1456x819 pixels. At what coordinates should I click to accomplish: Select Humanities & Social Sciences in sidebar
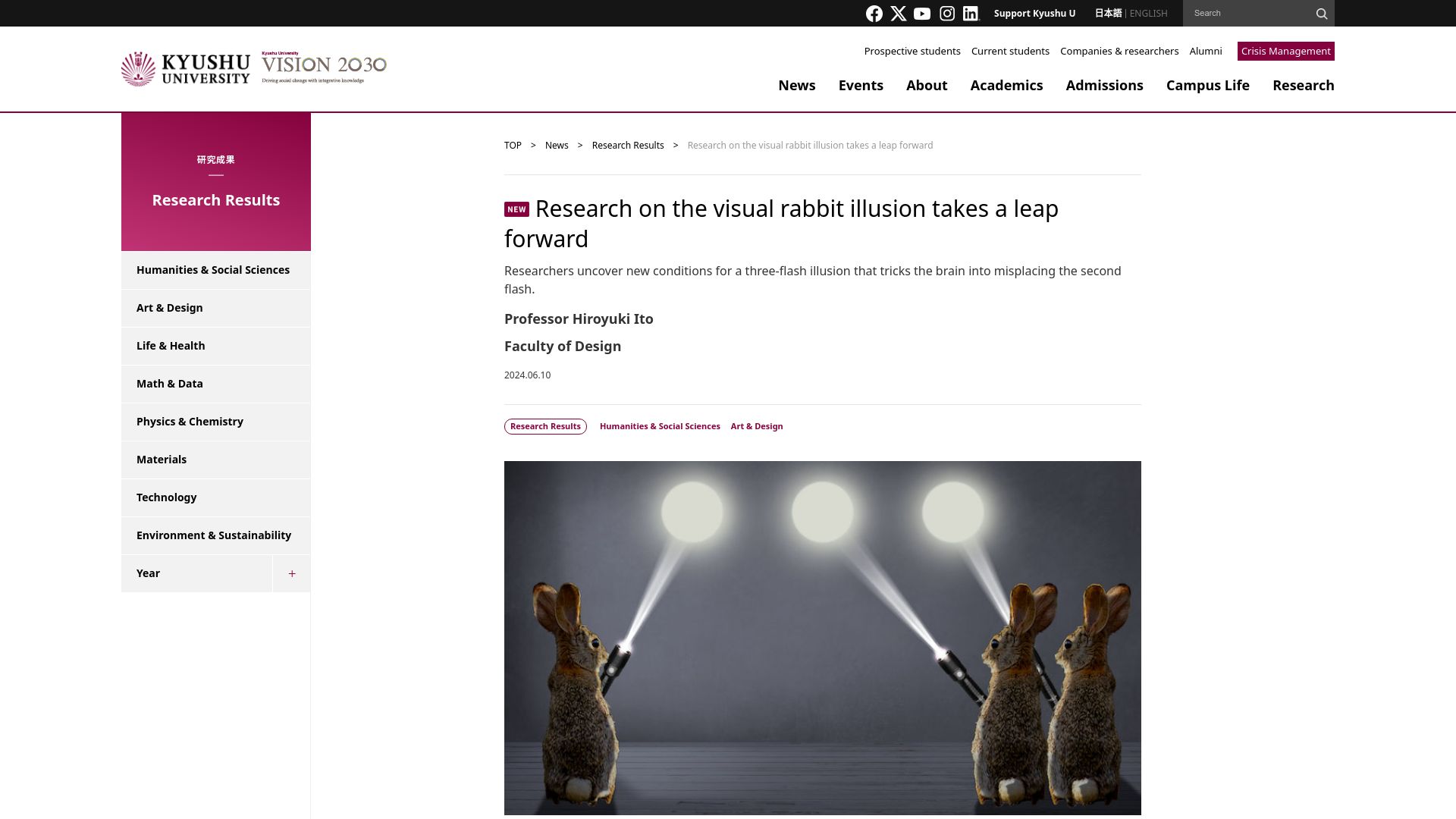(x=216, y=270)
